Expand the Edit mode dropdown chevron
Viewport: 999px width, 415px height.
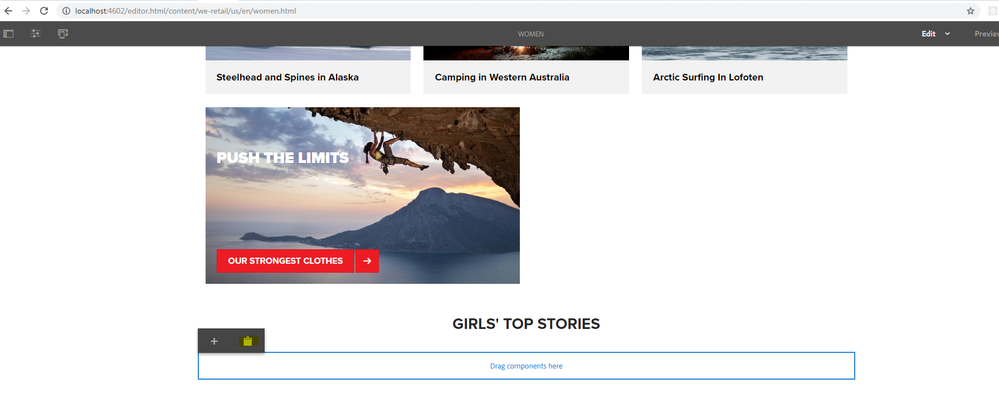(947, 33)
